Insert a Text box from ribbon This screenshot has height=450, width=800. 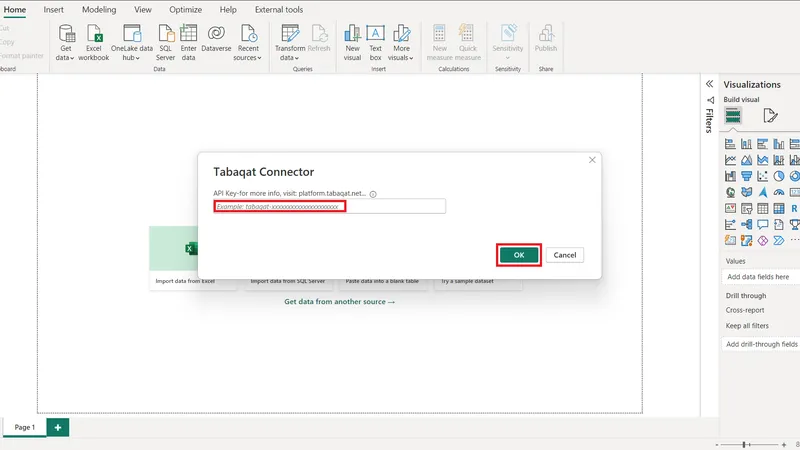(375, 34)
